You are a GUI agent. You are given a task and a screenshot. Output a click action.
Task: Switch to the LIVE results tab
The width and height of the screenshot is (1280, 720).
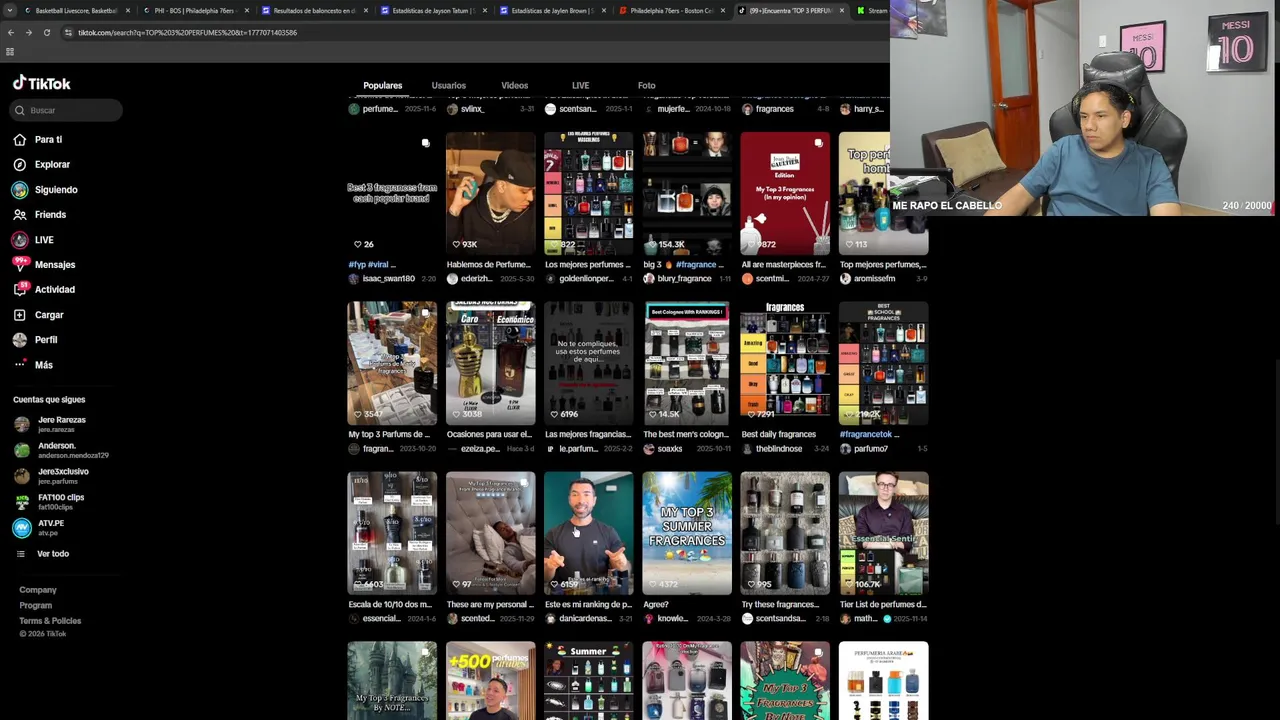[x=581, y=86]
